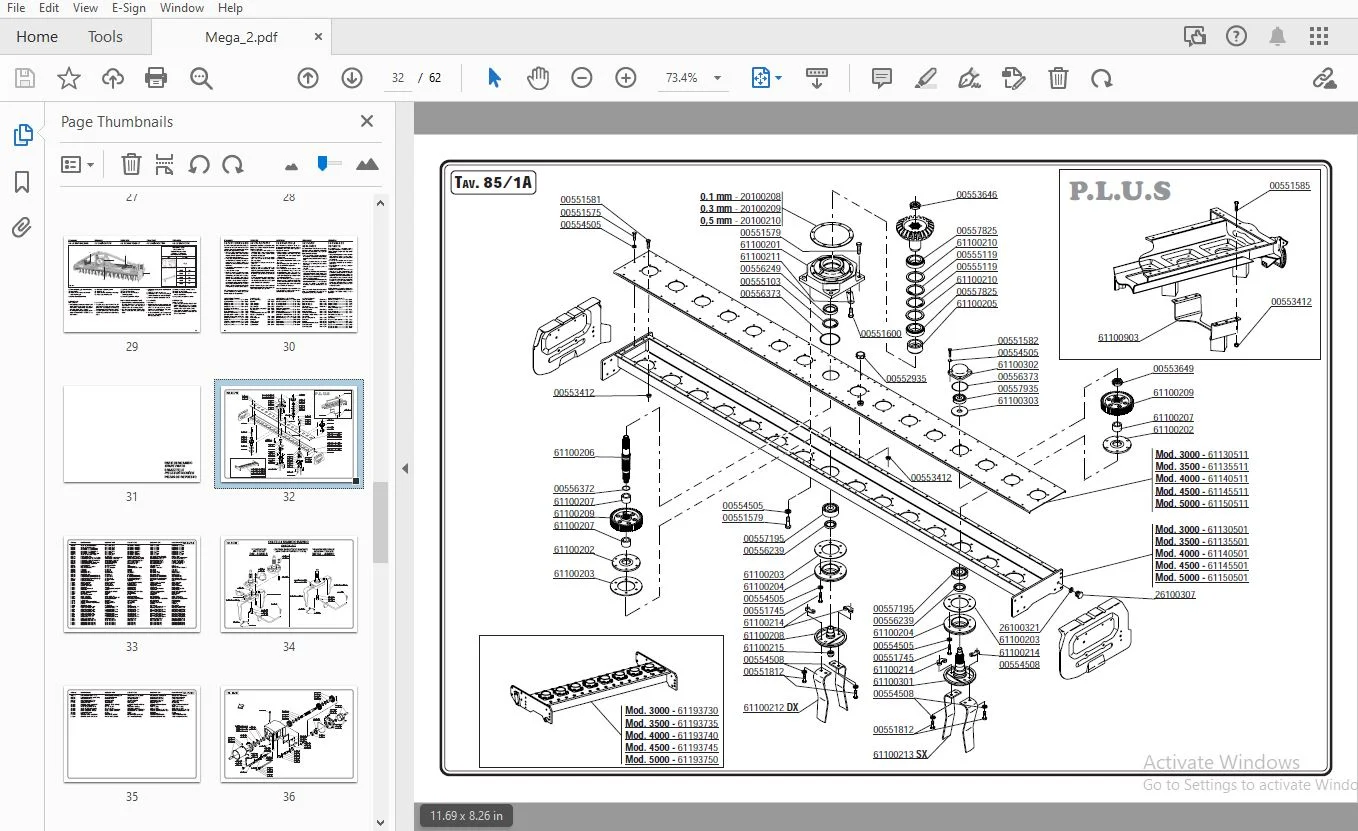Open the View menu
The height and width of the screenshot is (831, 1358).
click(86, 8)
